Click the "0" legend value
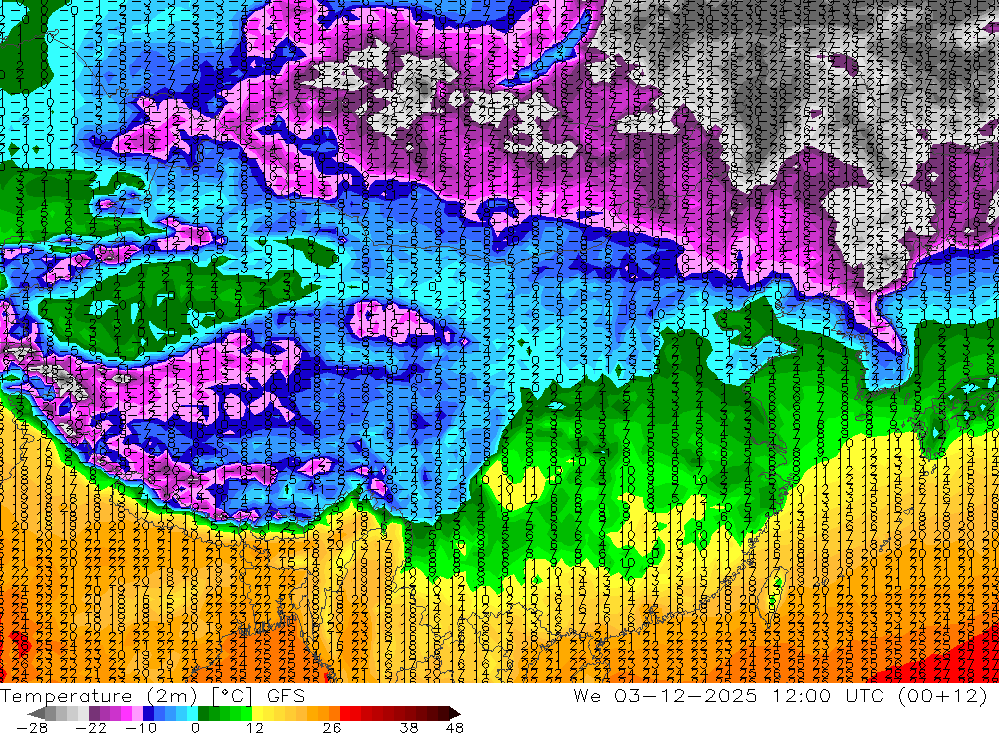This screenshot has height=733, width=1000. [196, 727]
